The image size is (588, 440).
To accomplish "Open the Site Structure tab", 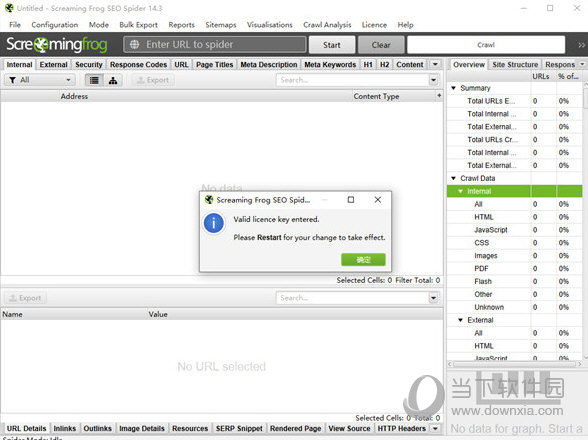I will tap(515, 65).
